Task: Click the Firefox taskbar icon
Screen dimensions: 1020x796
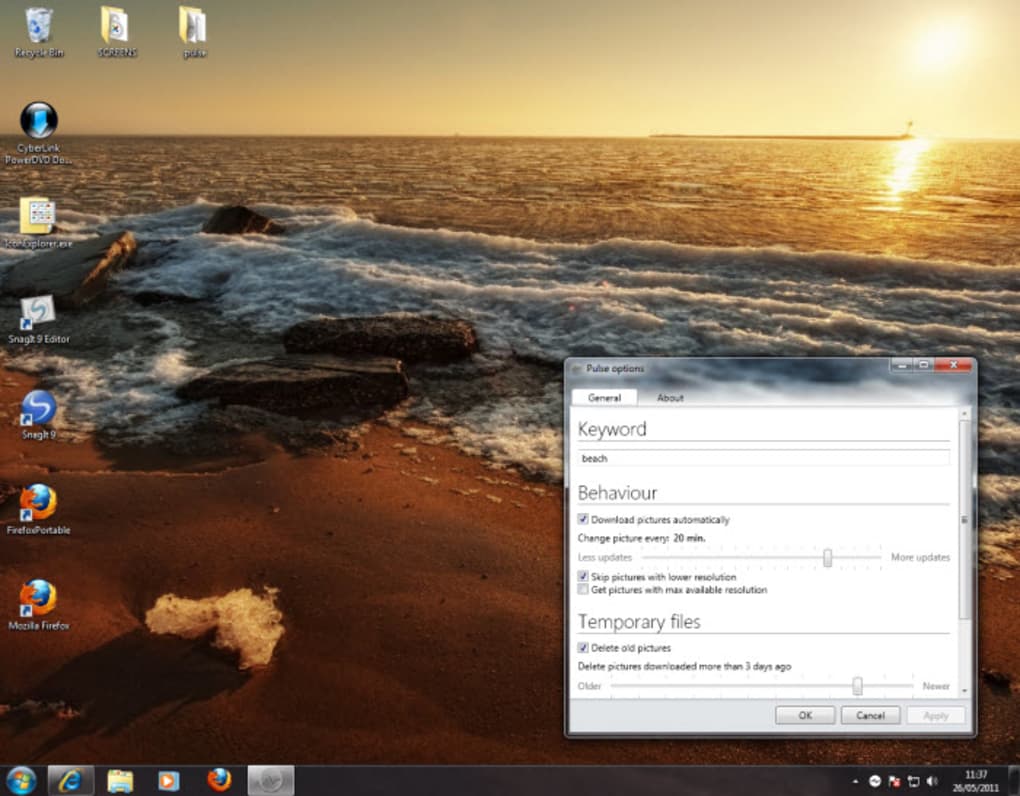Action: (219, 780)
